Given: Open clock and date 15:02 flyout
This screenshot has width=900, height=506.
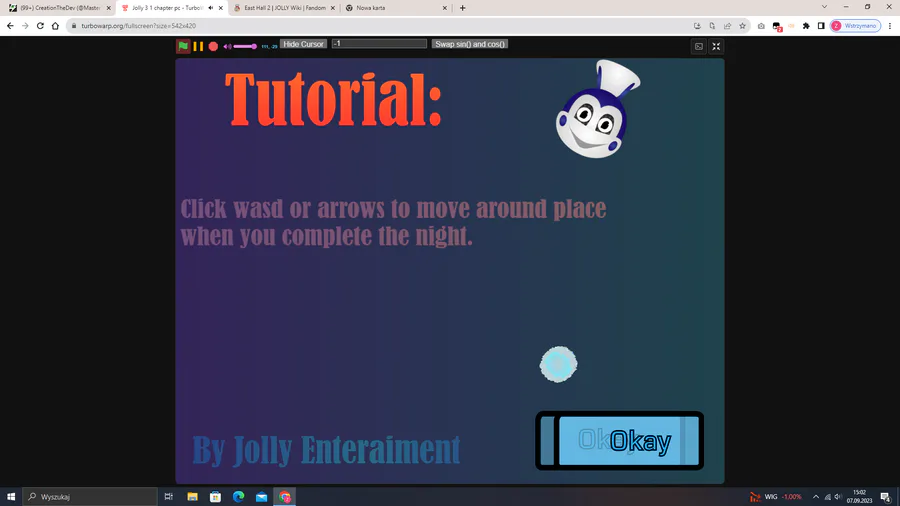Looking at the screenshot, I should pos(859,497).
